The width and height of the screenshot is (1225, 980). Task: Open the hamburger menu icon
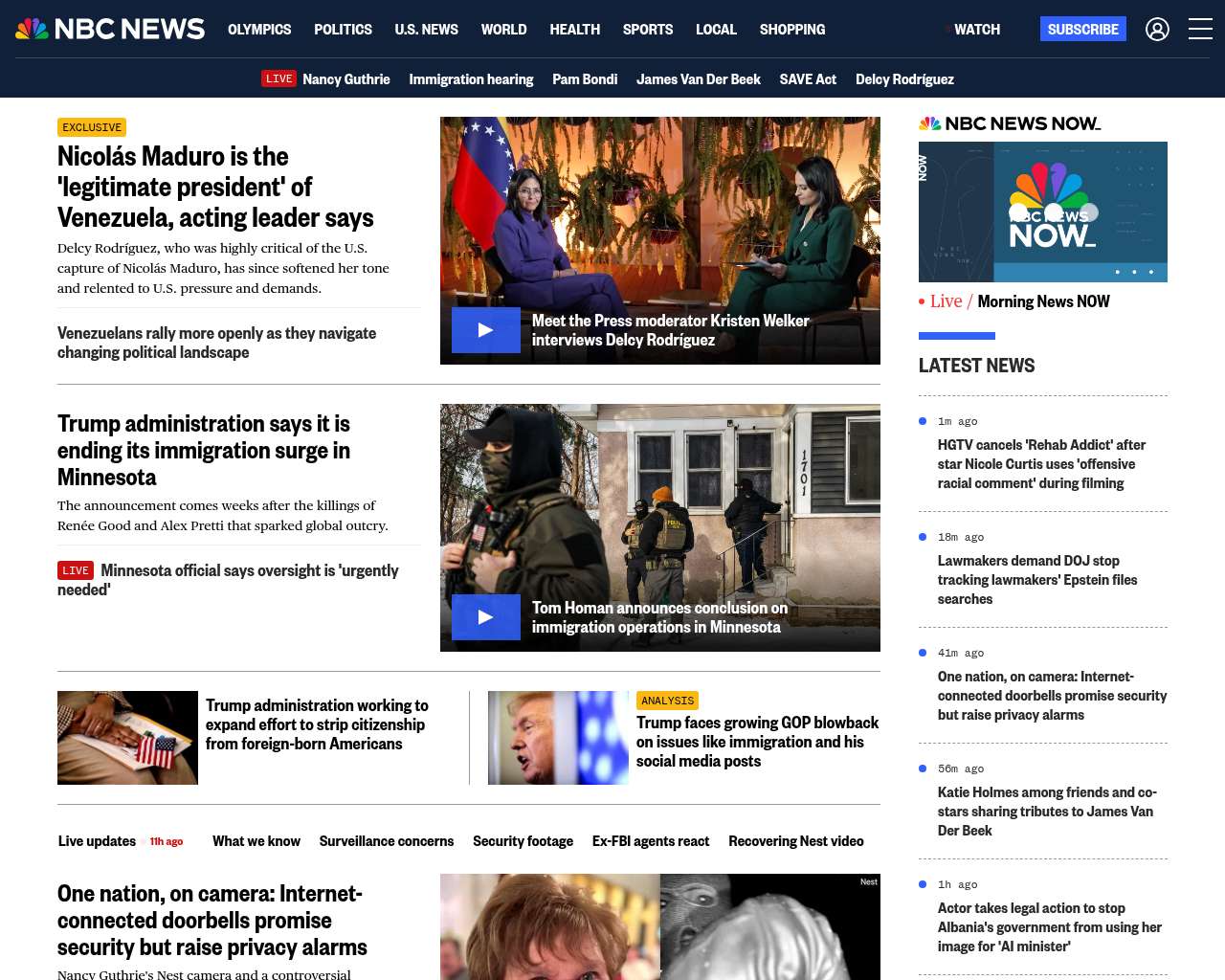(1200, 30)
